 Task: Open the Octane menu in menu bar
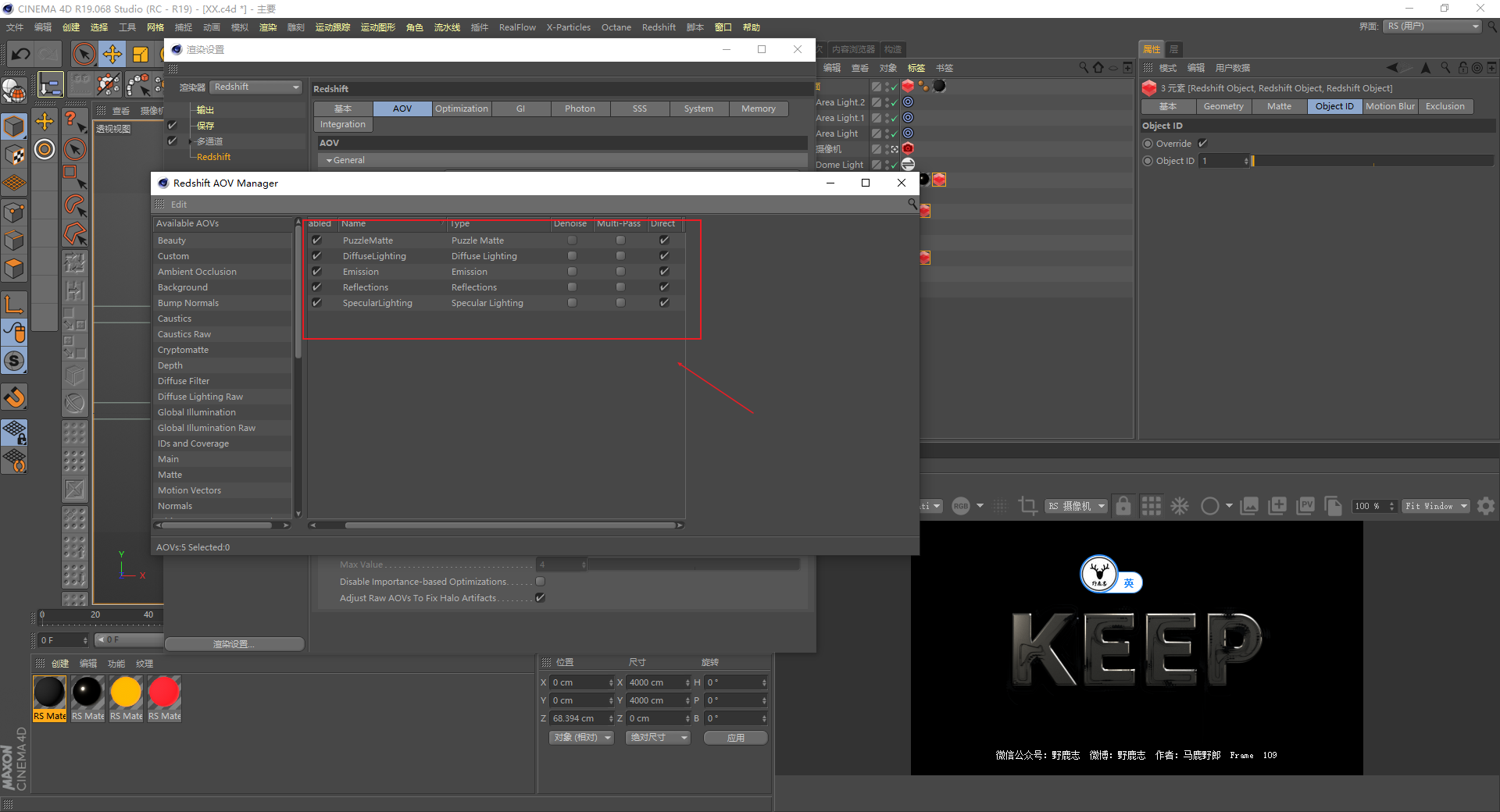616,27
